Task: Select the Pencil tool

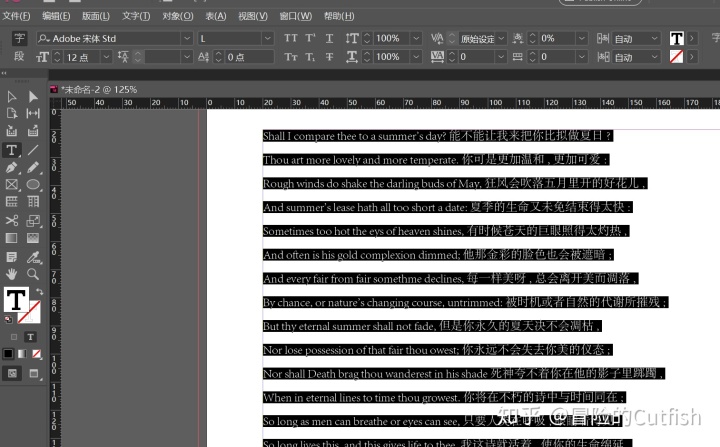Action: (x=33, y=167)
